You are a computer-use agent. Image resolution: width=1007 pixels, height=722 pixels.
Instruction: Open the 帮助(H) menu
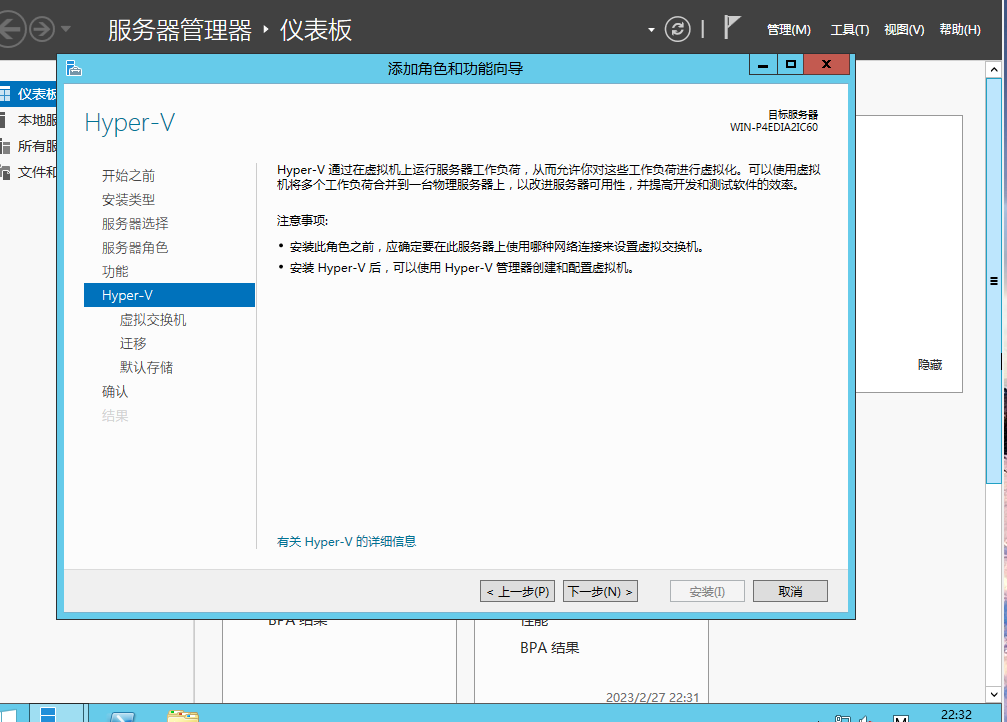coord(959,30)
